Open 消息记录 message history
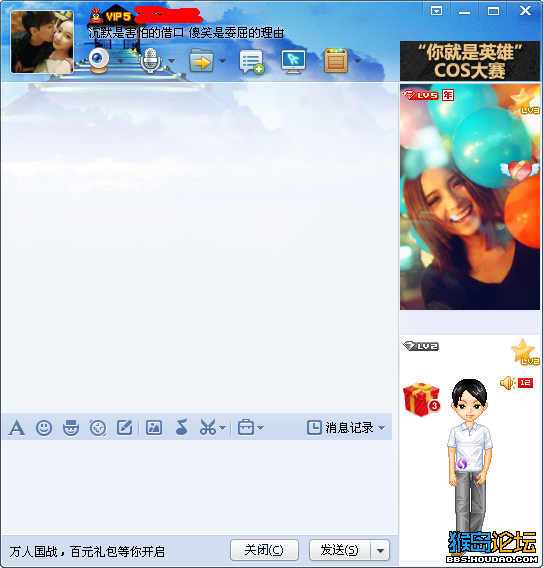543x568 pixels. [x=340, y=428]
